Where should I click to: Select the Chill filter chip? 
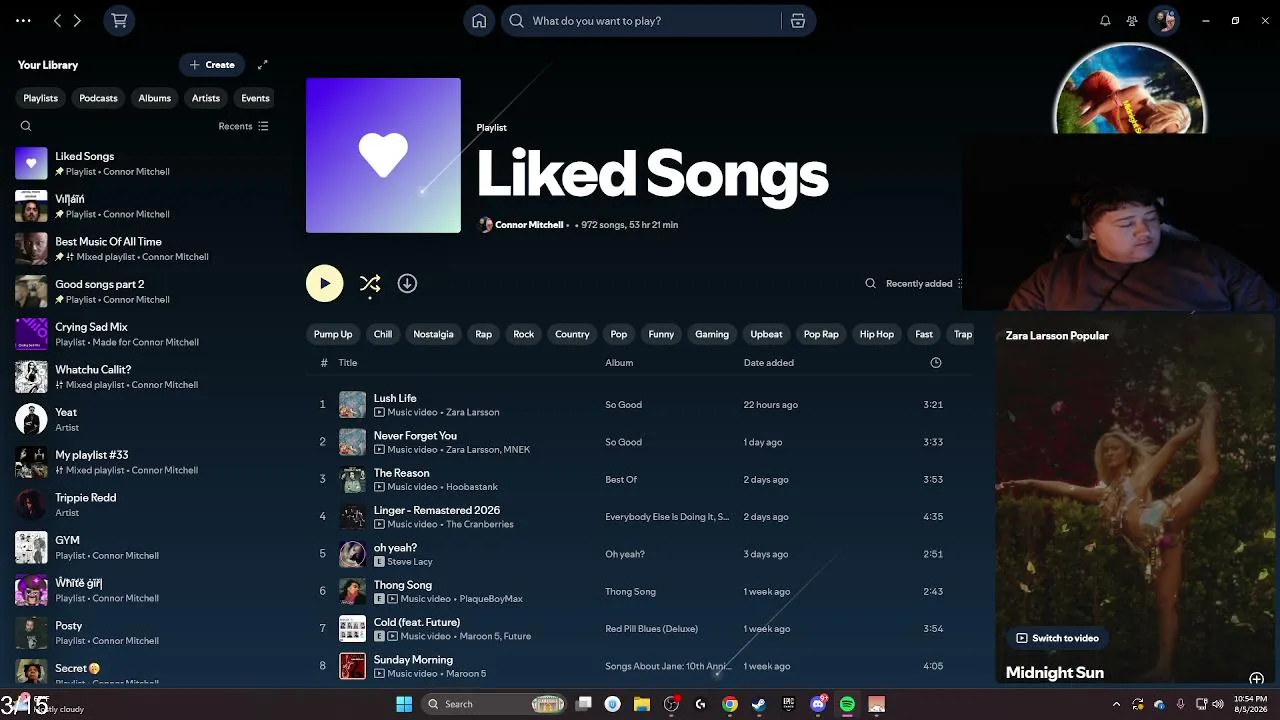point(383,334)
